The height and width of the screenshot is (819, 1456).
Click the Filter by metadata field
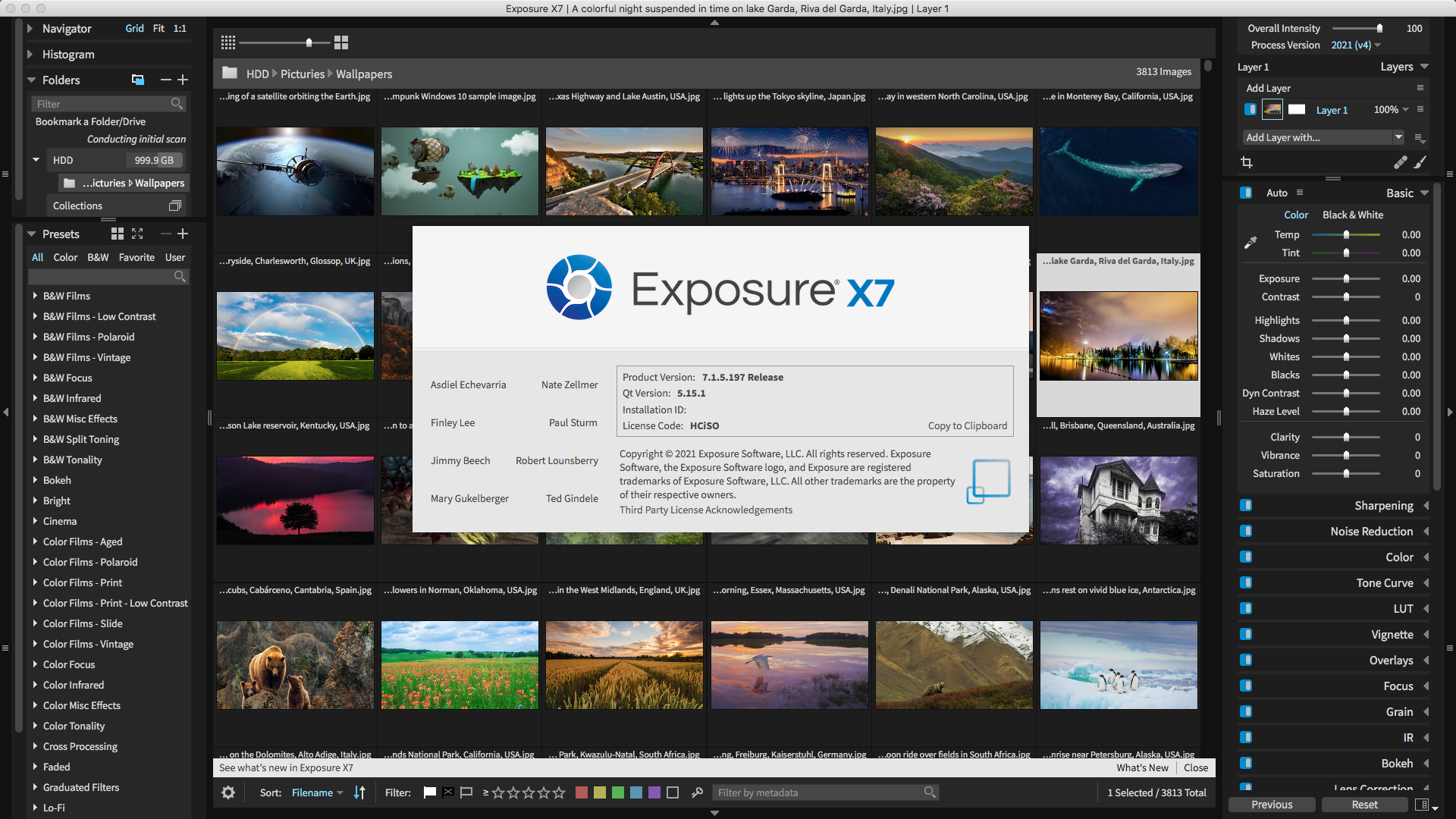(x=817, y=792)
